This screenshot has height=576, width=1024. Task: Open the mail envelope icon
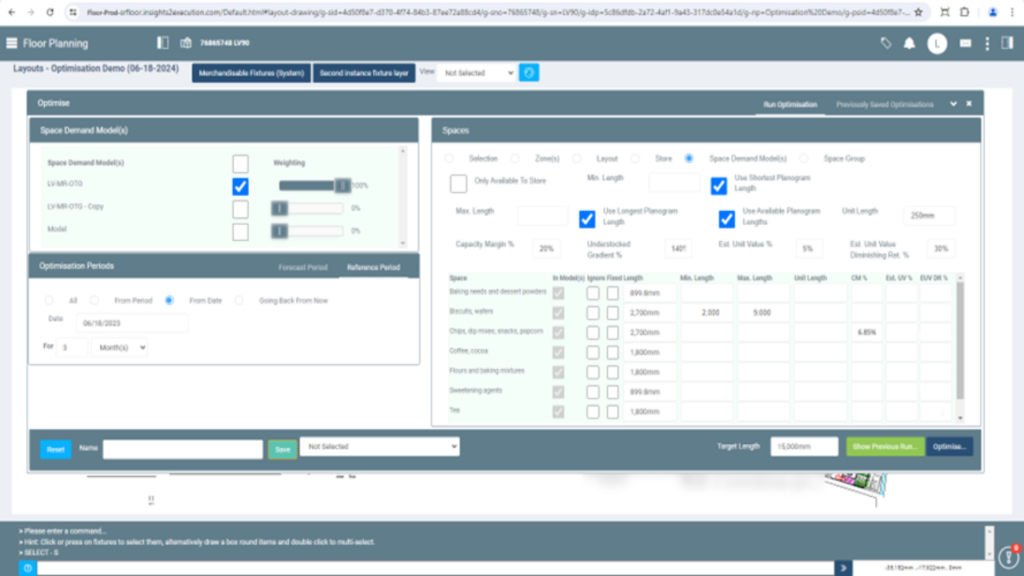click(965, 44)
